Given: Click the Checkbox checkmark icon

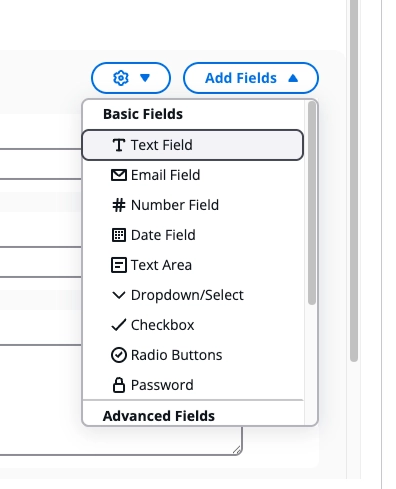Looking at the screenshot, I should tap(119, 325).
